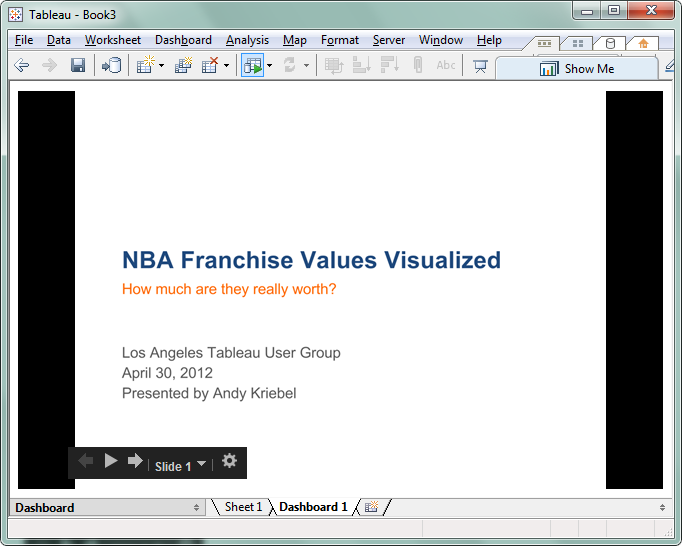682x546 pixels.
Task: Switch to the filmstrip view tab icon
Action: point(544,43)
